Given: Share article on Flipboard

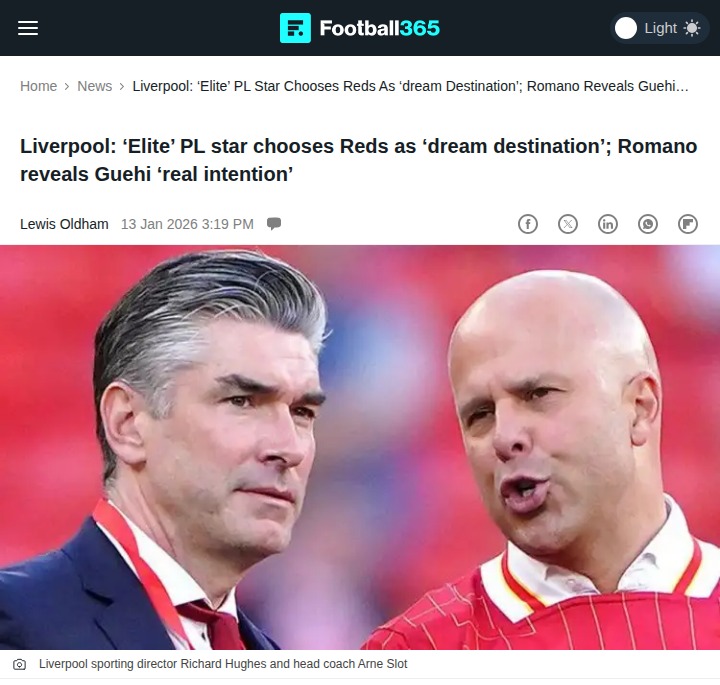Looking at the screenshot, I should (688, 224).
